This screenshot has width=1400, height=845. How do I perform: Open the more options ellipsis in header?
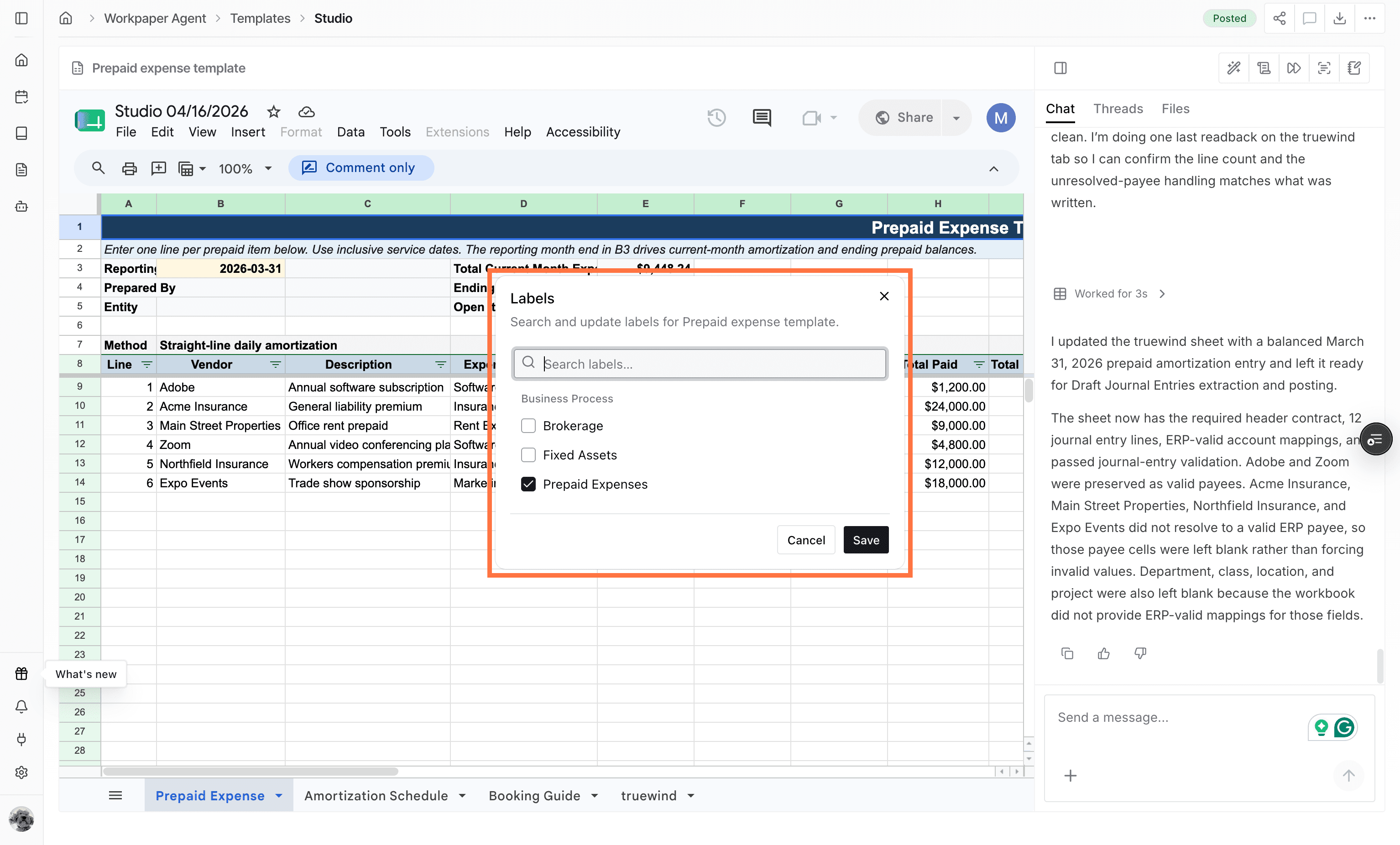tap(1369, 18)
